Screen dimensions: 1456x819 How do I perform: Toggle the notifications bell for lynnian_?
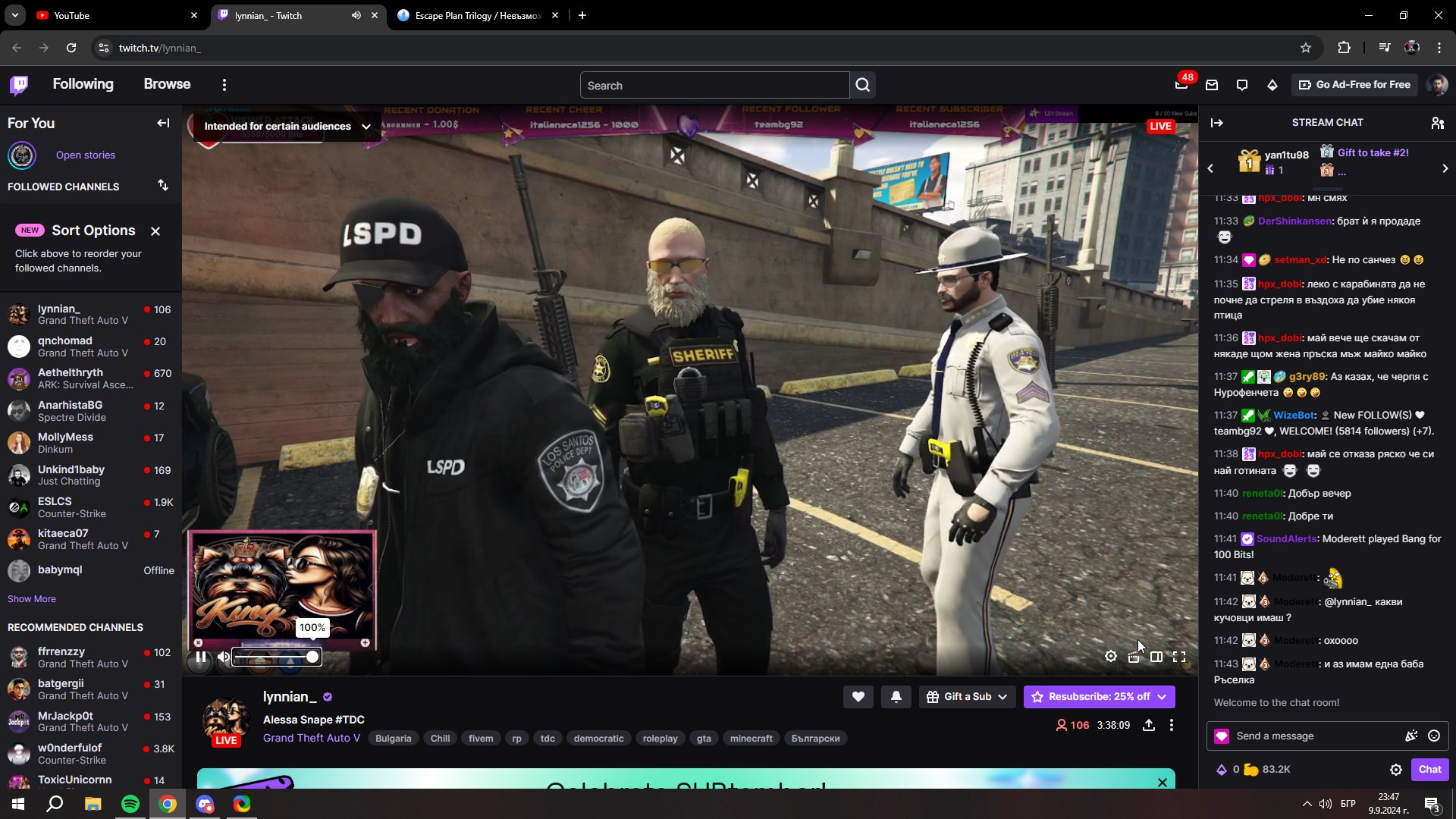click(x=896, y=697)
